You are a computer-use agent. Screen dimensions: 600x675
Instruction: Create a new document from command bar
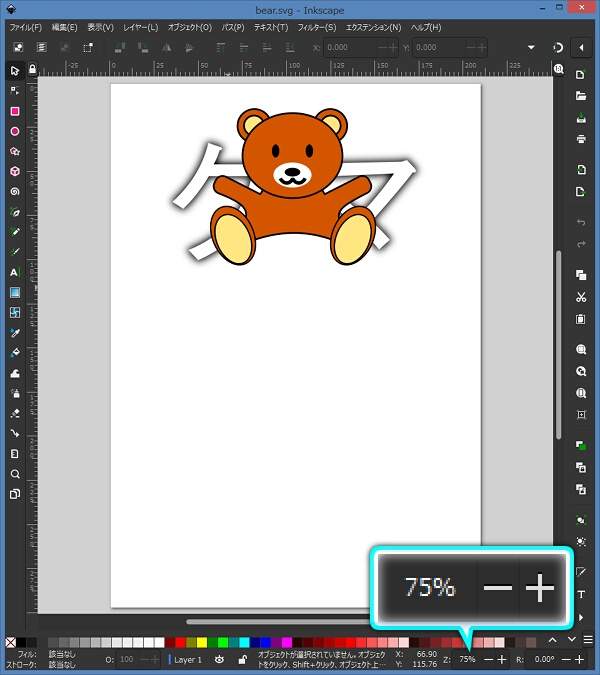[581, 74]
